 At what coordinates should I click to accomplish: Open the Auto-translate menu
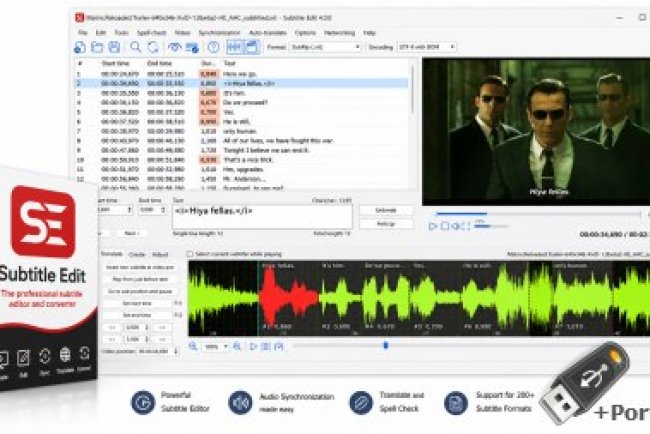click(267, 33)
